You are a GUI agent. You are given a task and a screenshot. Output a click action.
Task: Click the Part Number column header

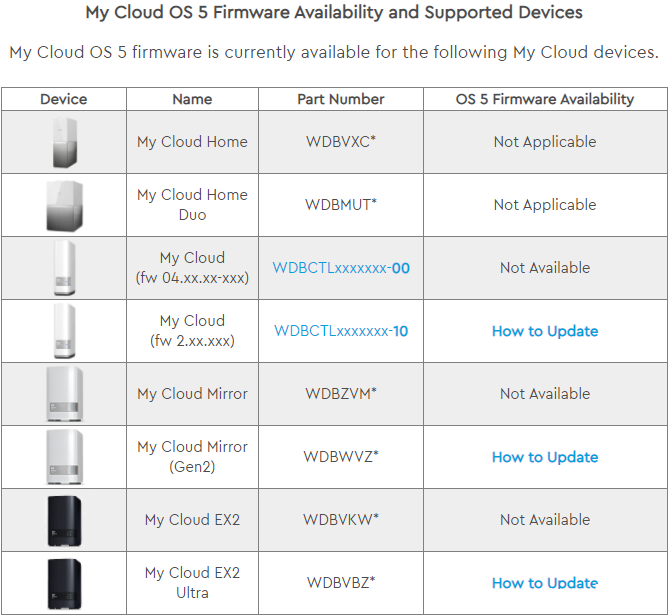click(x=341, y=99)
